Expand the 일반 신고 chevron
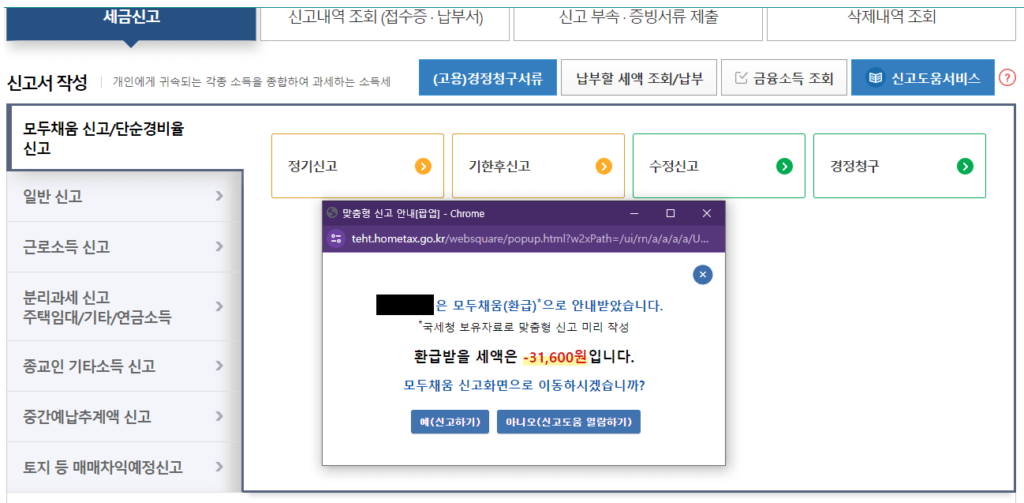Viewport: 1024px width, 503px height. pos(219,196)
